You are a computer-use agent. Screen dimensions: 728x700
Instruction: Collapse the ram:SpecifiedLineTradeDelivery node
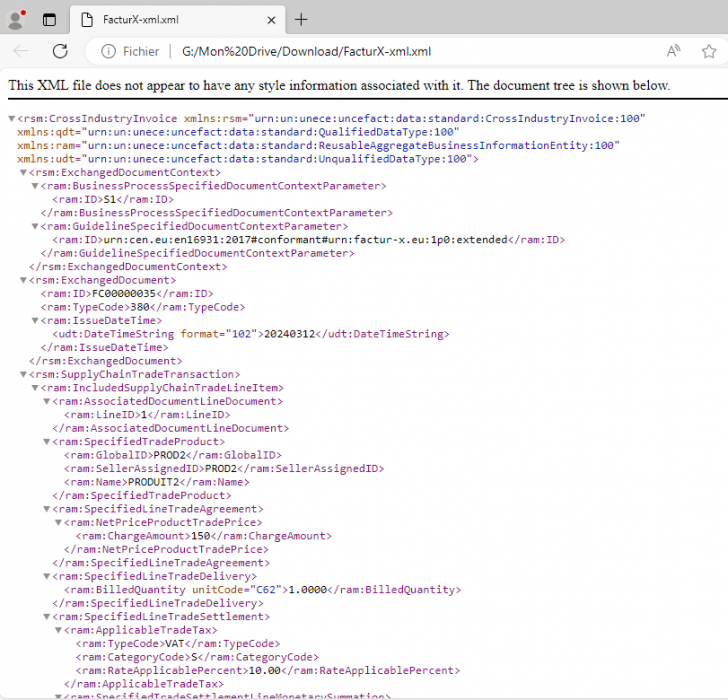[45, 577]
